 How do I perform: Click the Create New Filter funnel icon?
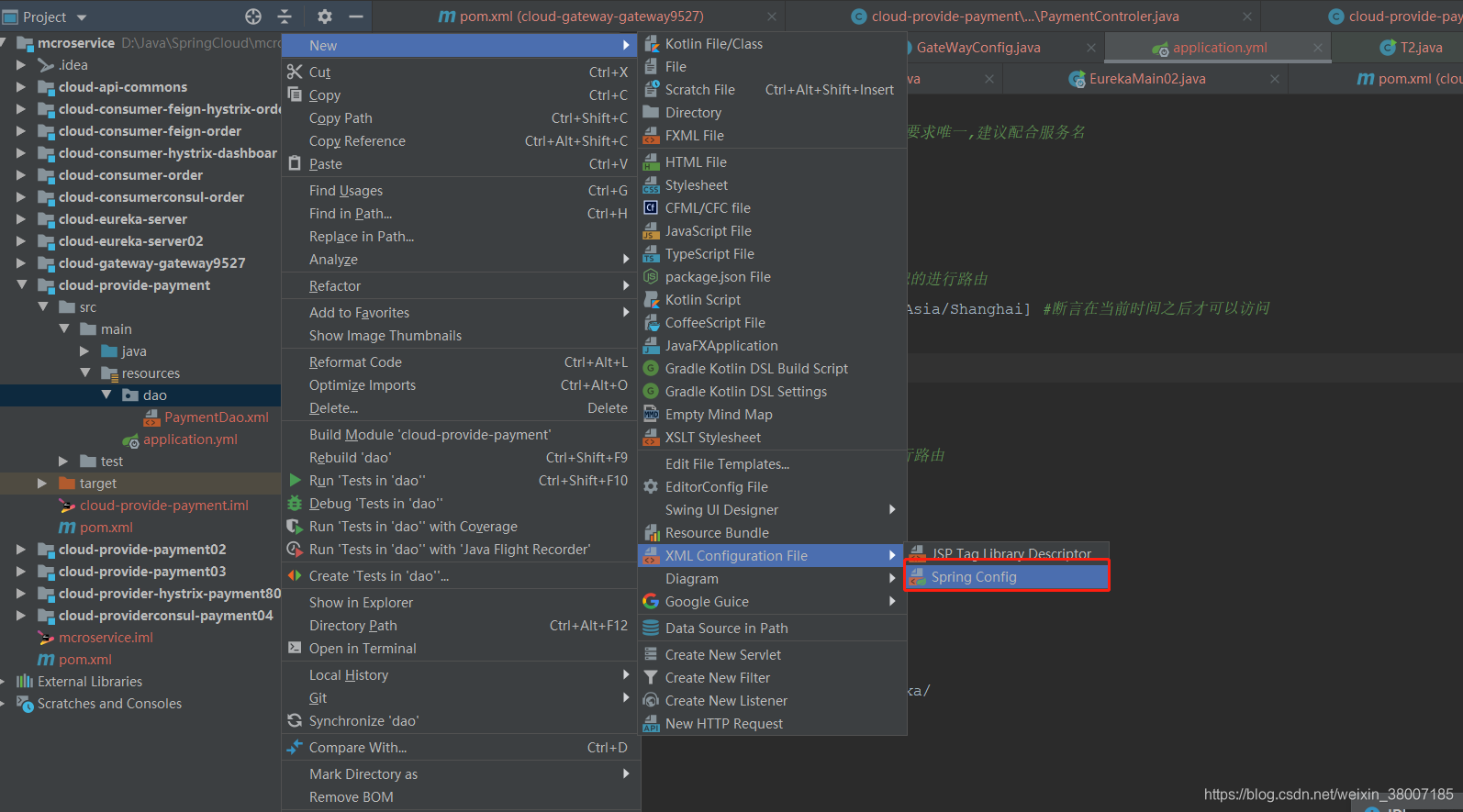(x=652, y=677)
